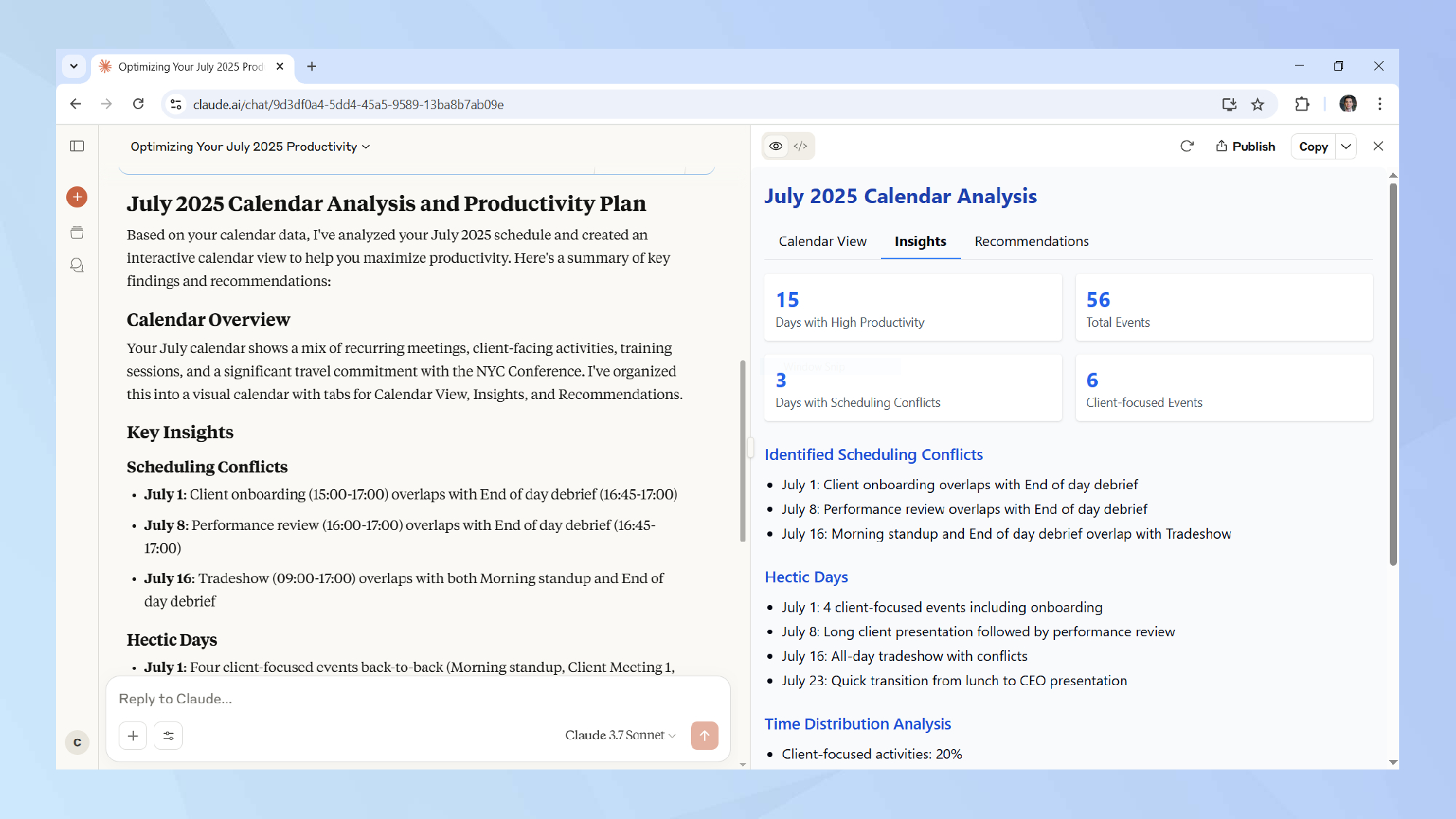The width and height of the screenshot is (1456, 819).
Task: Open the Calendar View tab
Action: pos(822,241)
